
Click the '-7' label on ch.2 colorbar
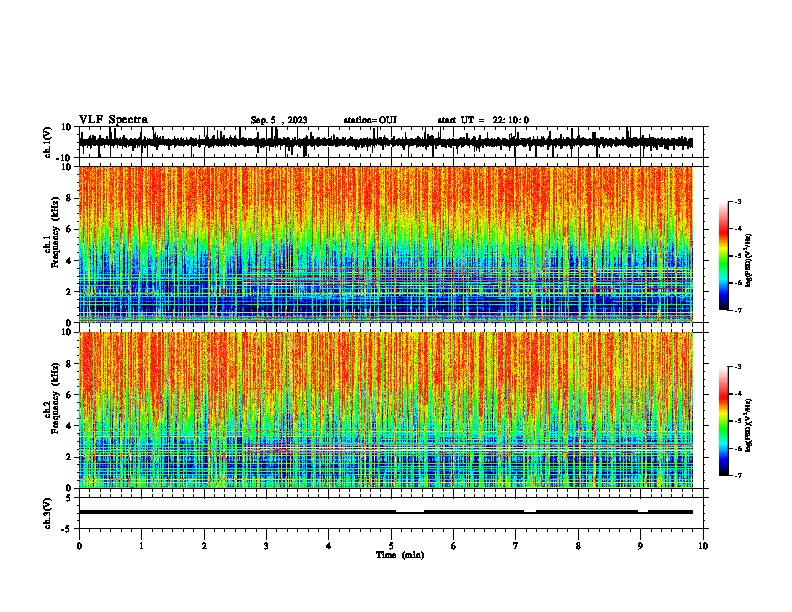(737, 475)
